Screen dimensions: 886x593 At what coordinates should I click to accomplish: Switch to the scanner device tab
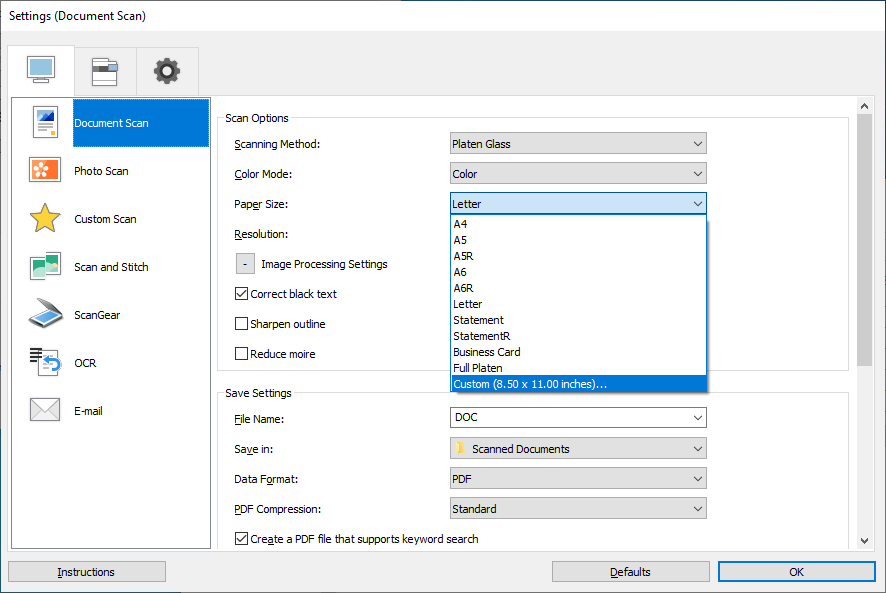click(104, 70)
